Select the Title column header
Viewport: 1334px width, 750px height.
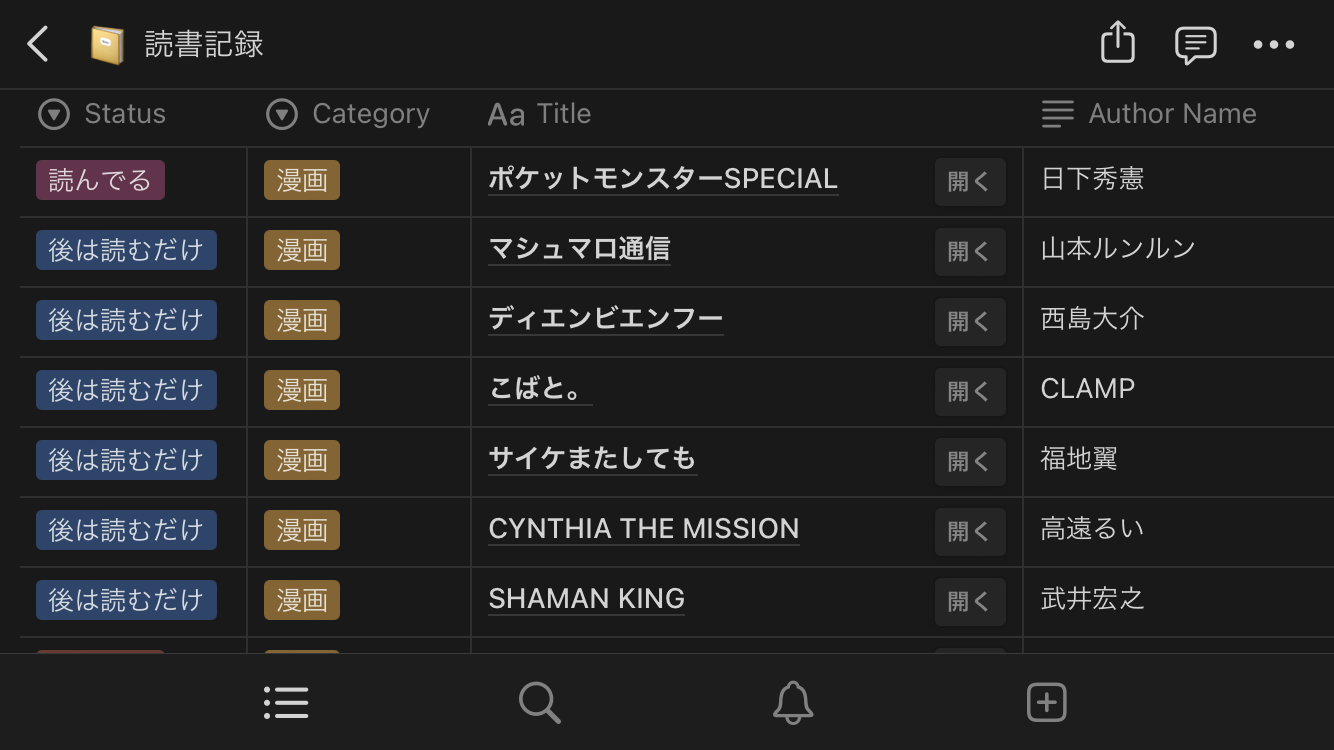(x=540, y=114)
